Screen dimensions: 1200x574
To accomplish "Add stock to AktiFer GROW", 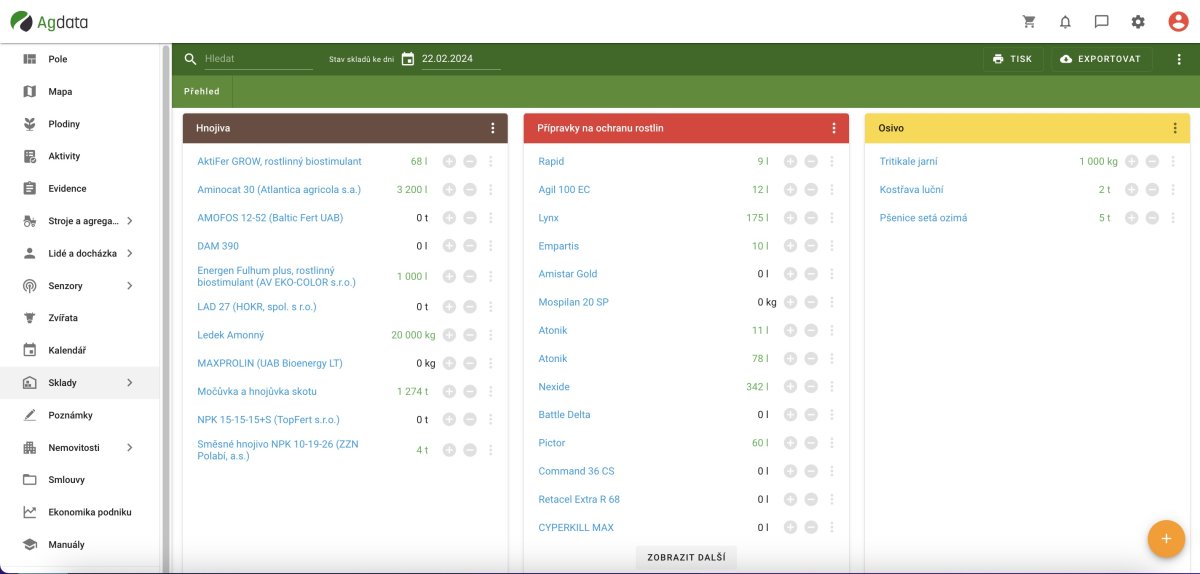I will coord(448,161).
